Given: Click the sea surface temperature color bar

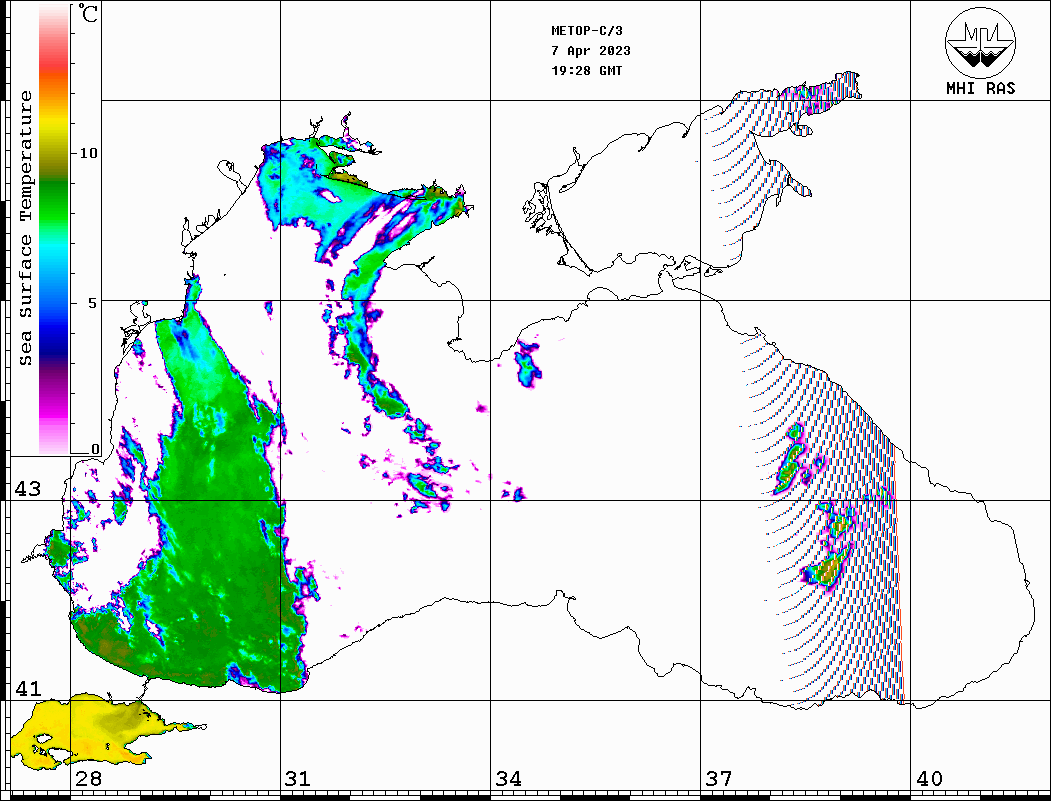Looking at the screenshot, I should [x=54, y=229].
